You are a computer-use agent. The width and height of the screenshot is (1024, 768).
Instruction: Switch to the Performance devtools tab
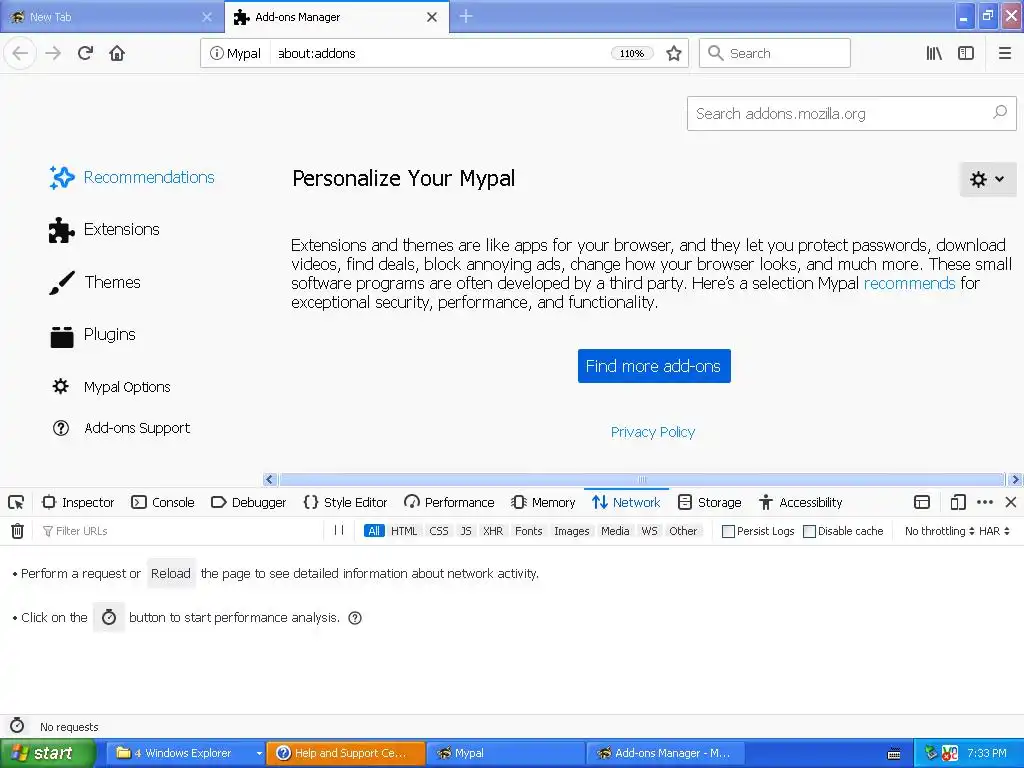tap(449, 502)
